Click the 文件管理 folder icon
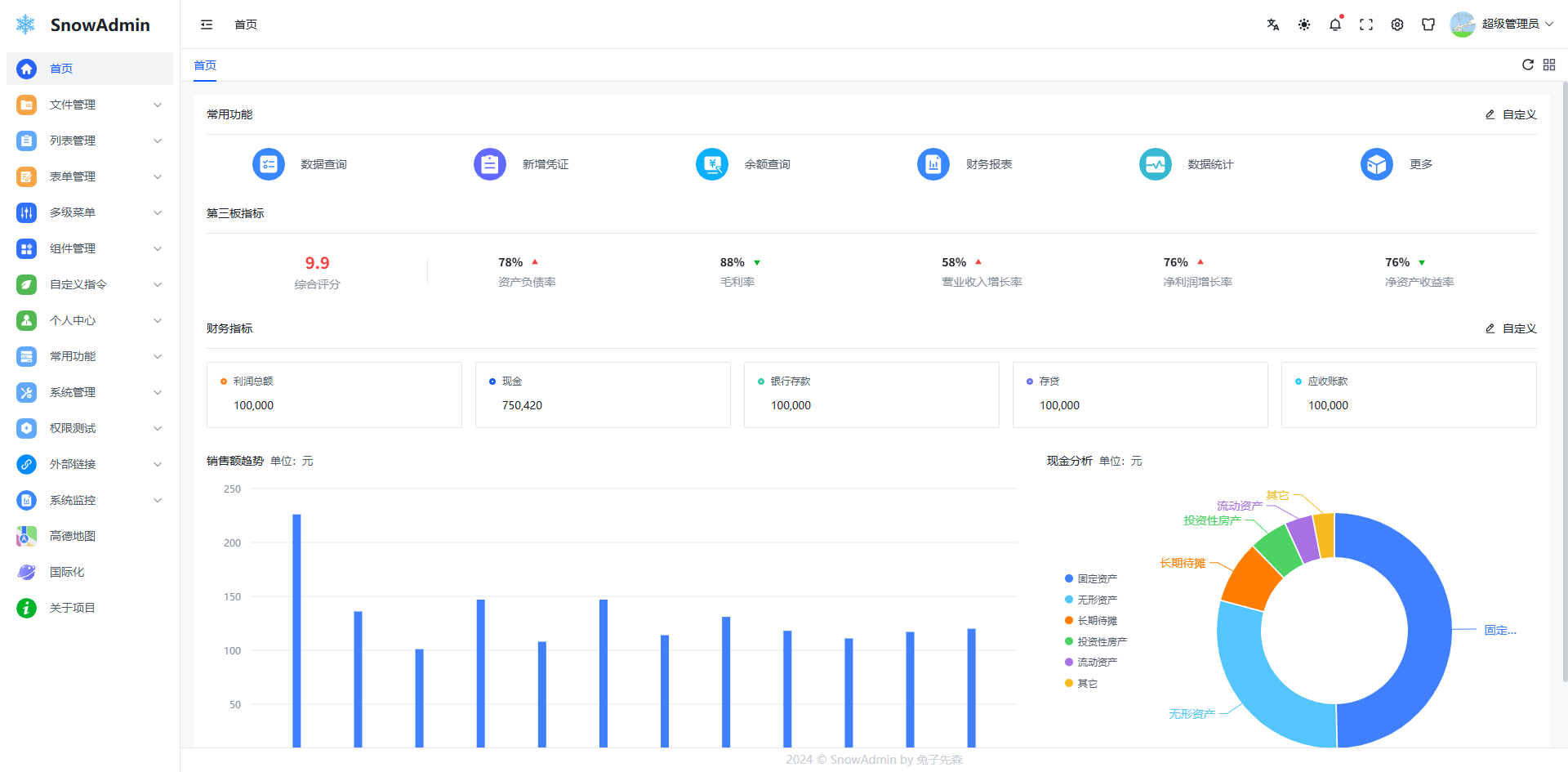The height and width of the screenshot is (772, 1568). (x=27, y=105)
